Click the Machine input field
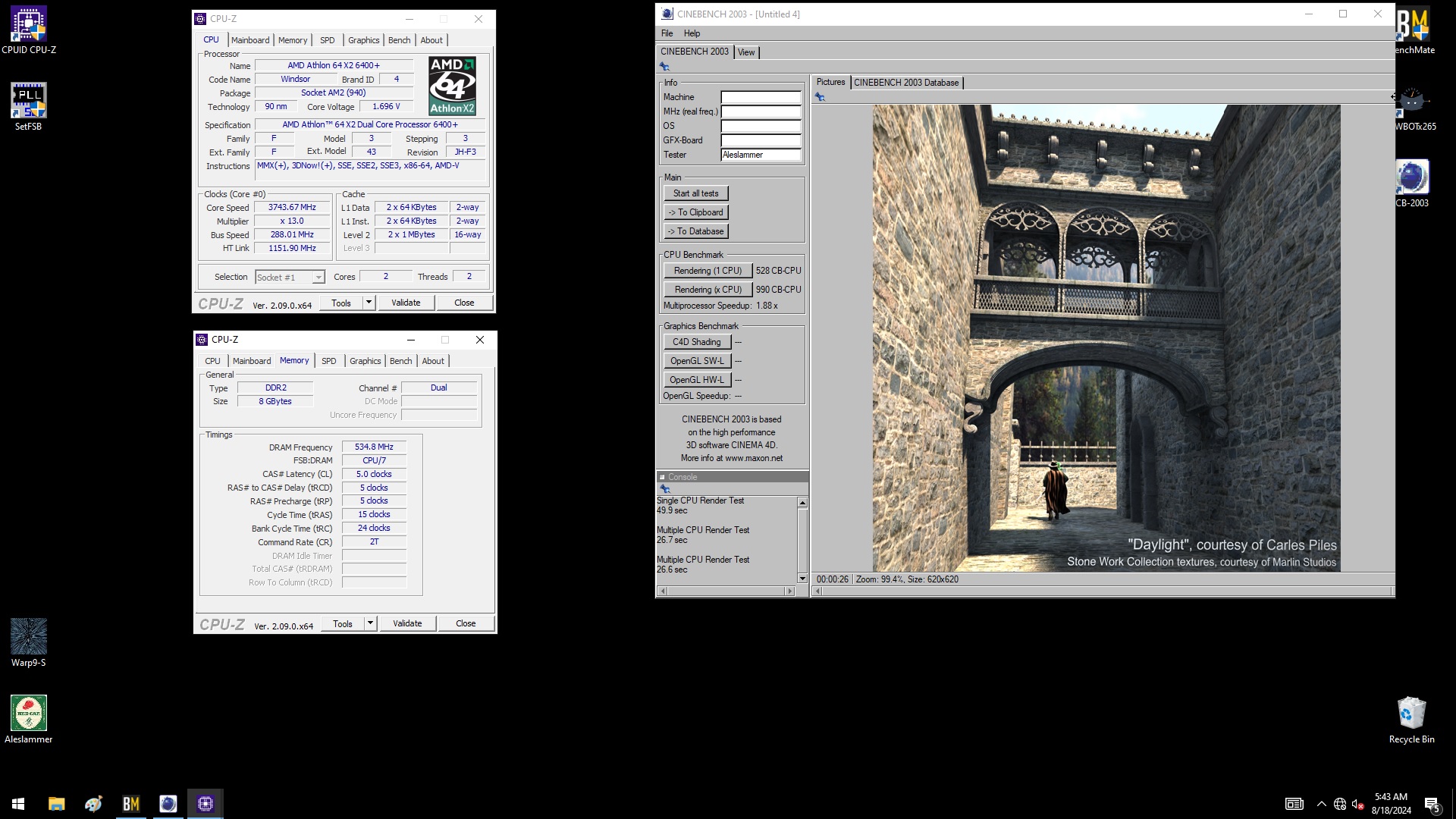Screen dimensions: 1456x819 pyautogui.click(x=761, y=97)
